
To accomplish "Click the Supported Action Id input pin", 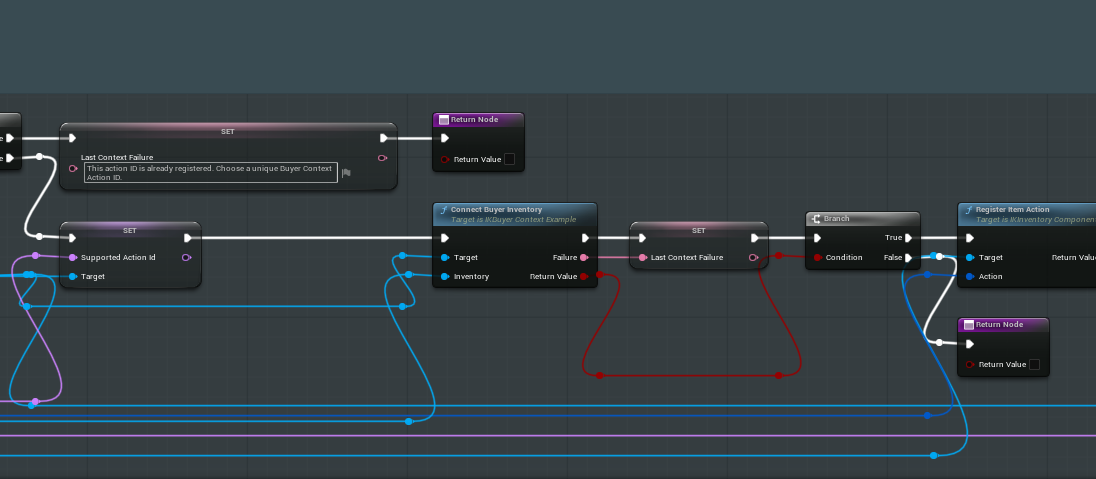I will [x=73, y=257].
